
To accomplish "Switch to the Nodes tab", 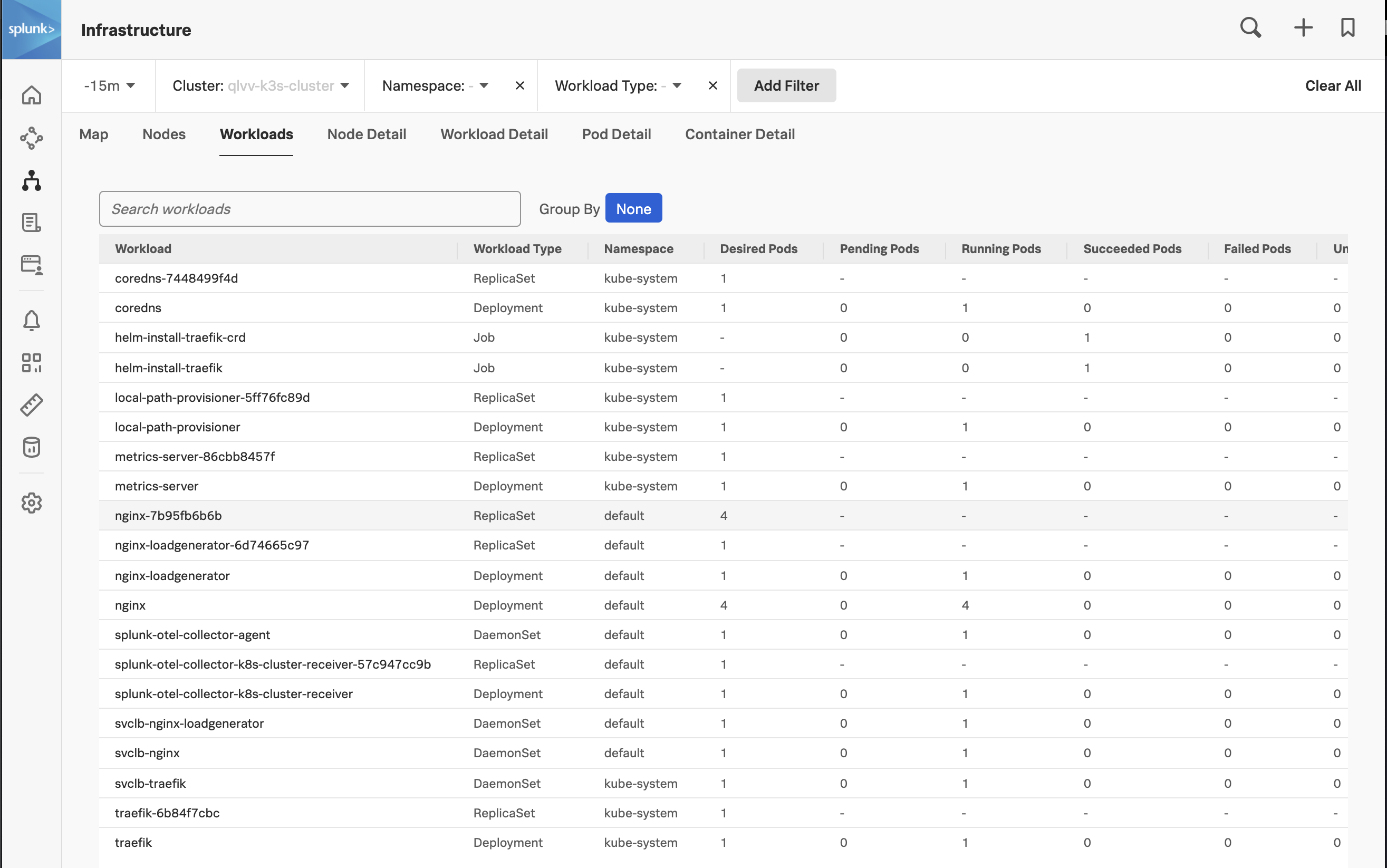I will tap(163, 134).
